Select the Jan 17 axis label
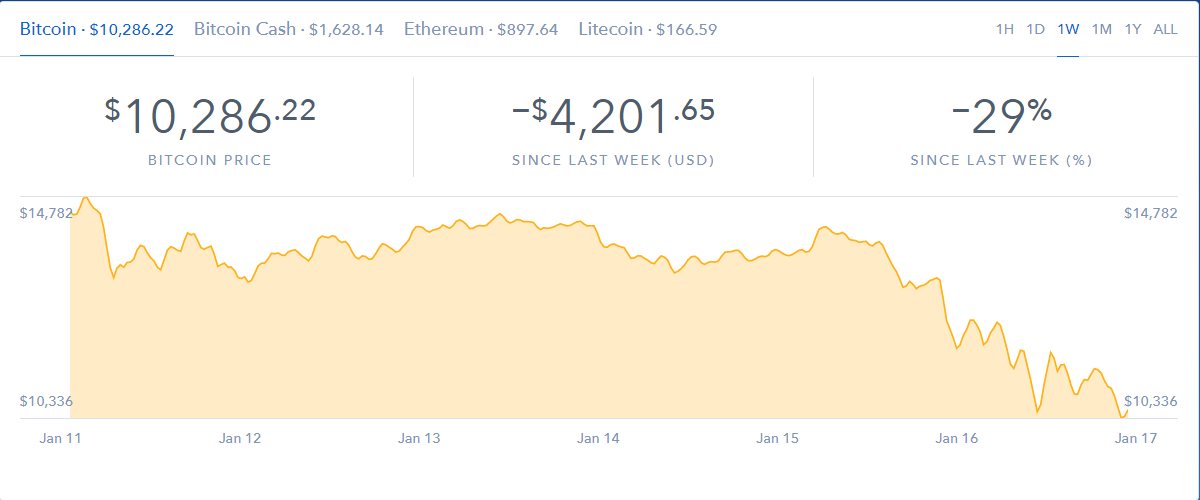This screenshot has height=500, width=1200. coord(1136,438)
